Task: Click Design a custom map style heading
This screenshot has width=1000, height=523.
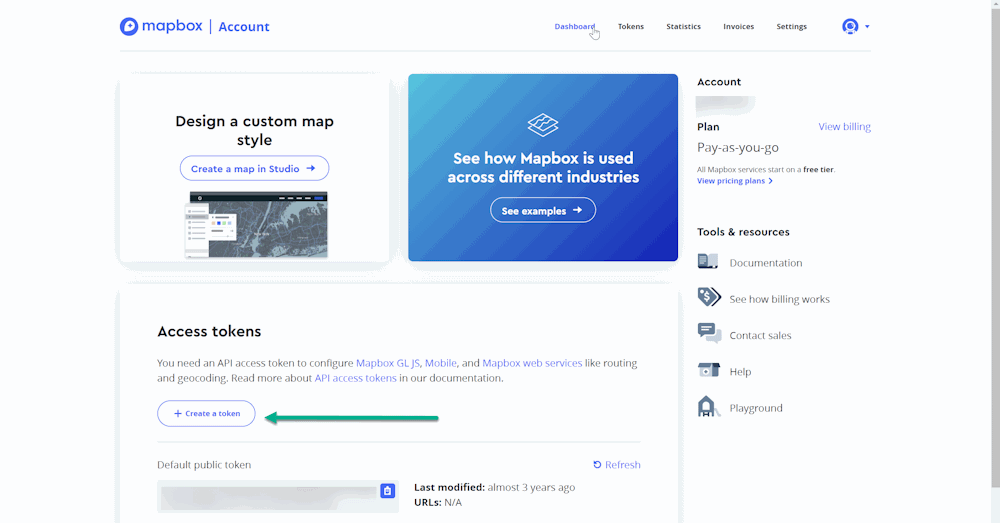Action: pos(254,130)
